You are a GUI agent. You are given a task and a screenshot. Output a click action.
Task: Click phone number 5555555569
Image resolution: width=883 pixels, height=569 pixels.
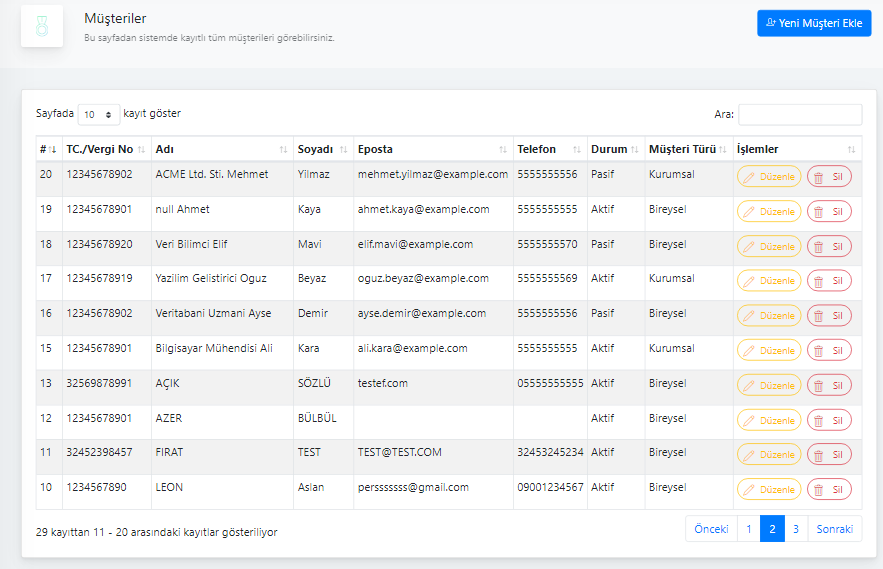(x=547, y=278)
